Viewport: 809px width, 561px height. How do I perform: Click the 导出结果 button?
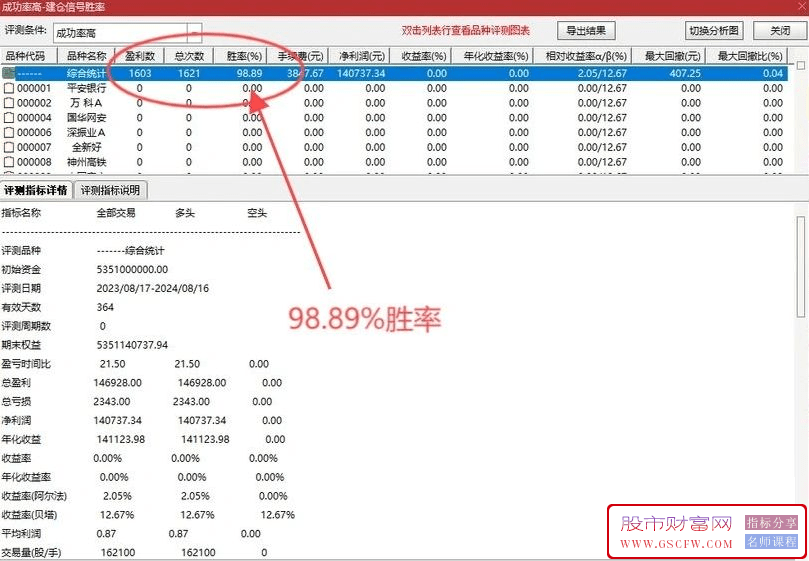(x=586, y=31)
